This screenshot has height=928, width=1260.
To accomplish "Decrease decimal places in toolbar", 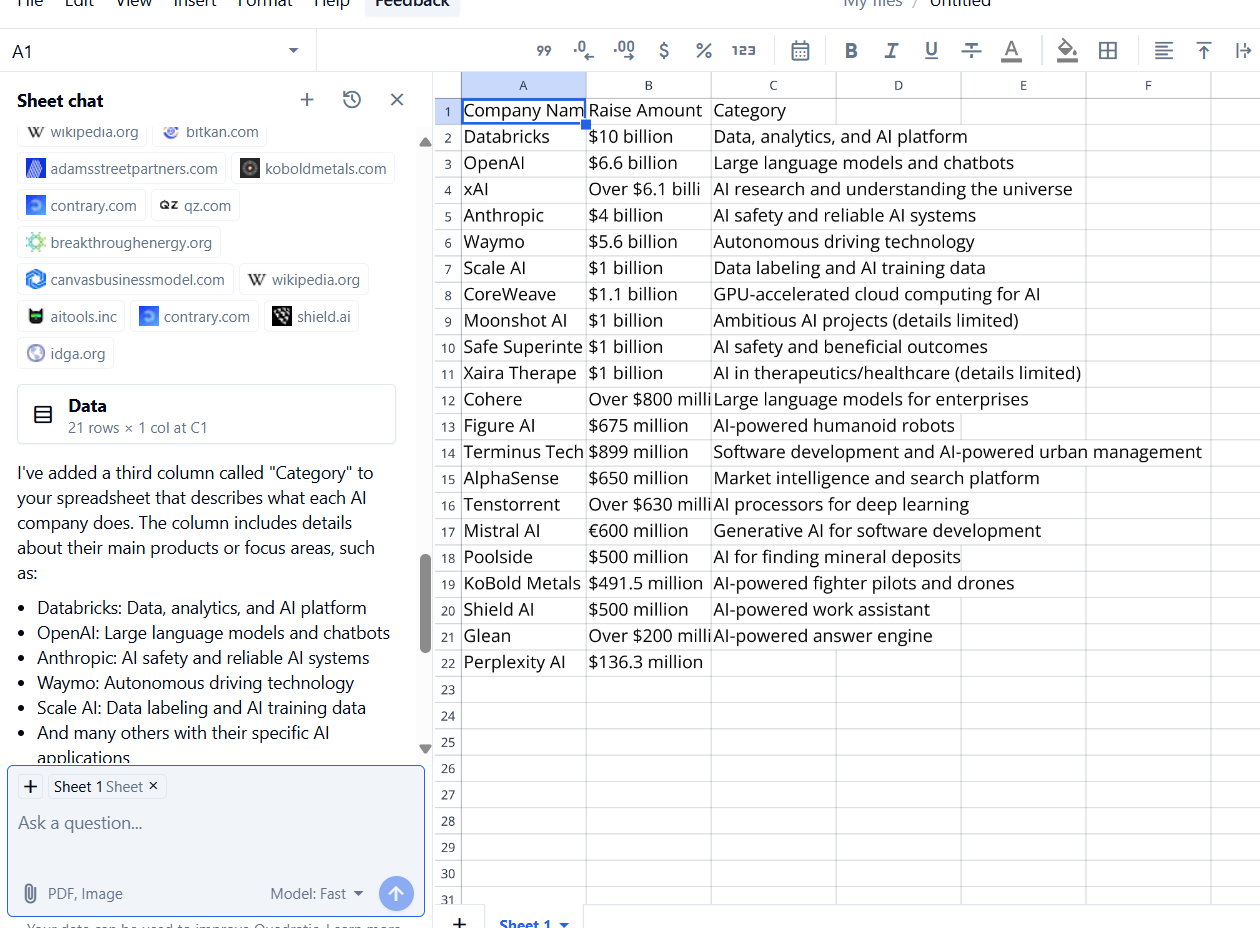I will pos(583,51).
